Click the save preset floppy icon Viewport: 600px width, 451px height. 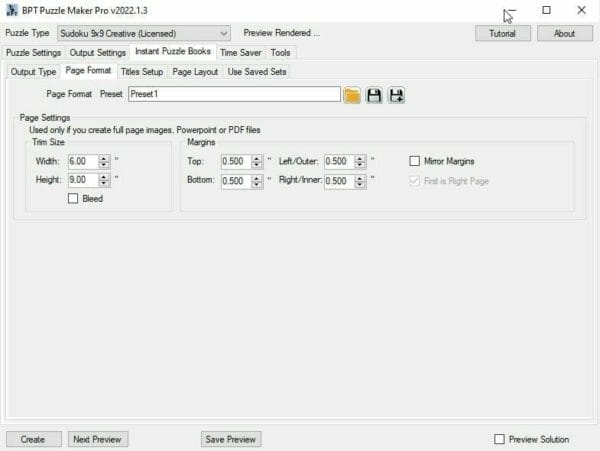[374, 95]
